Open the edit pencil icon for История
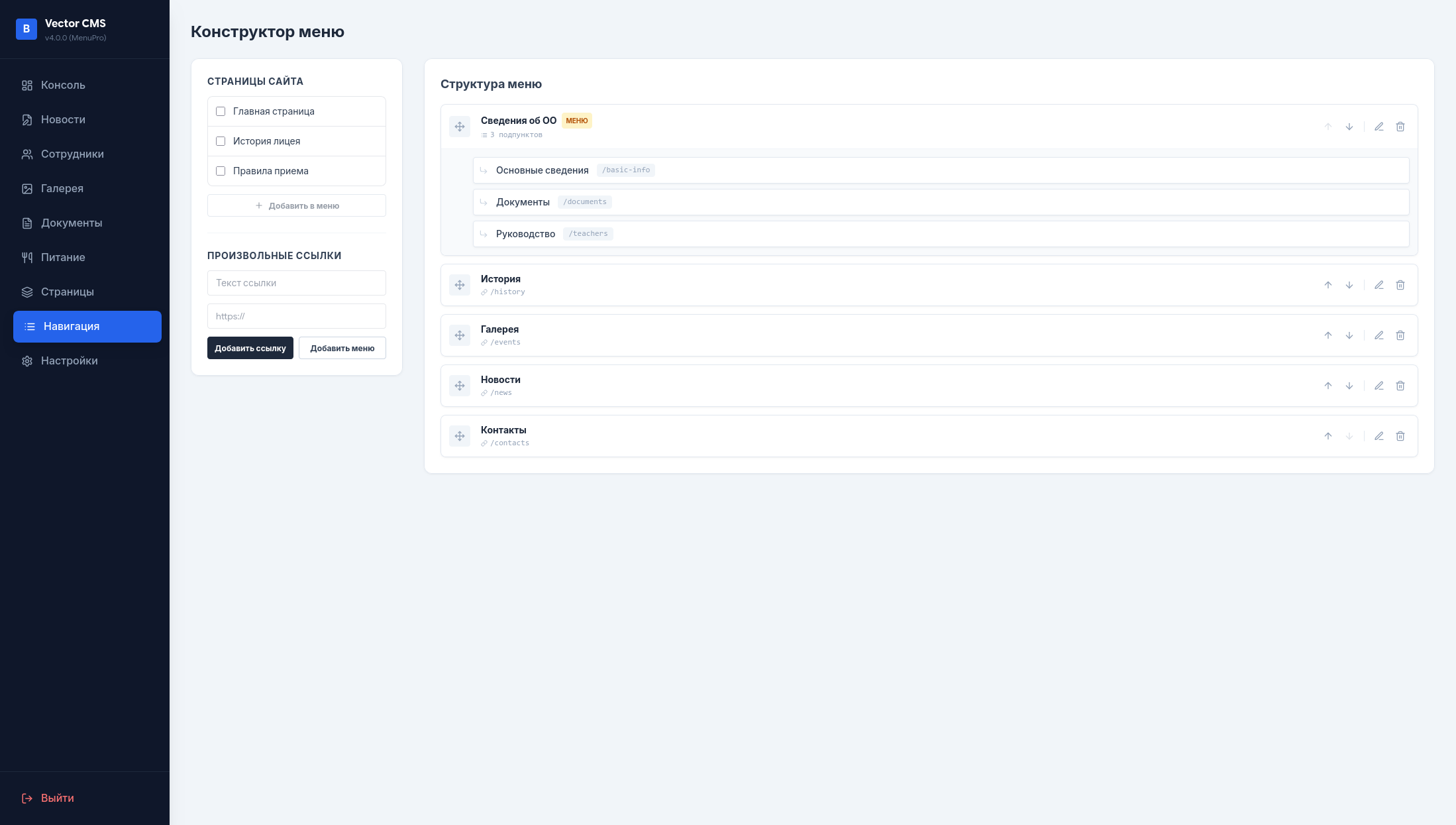1456x825 pixels. click(x=1379, y=285)
